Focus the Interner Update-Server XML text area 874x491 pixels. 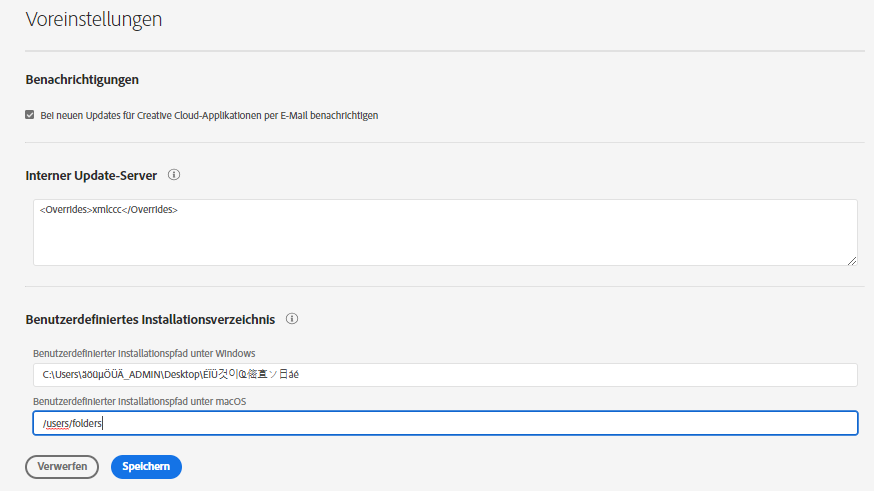[445, 238]
